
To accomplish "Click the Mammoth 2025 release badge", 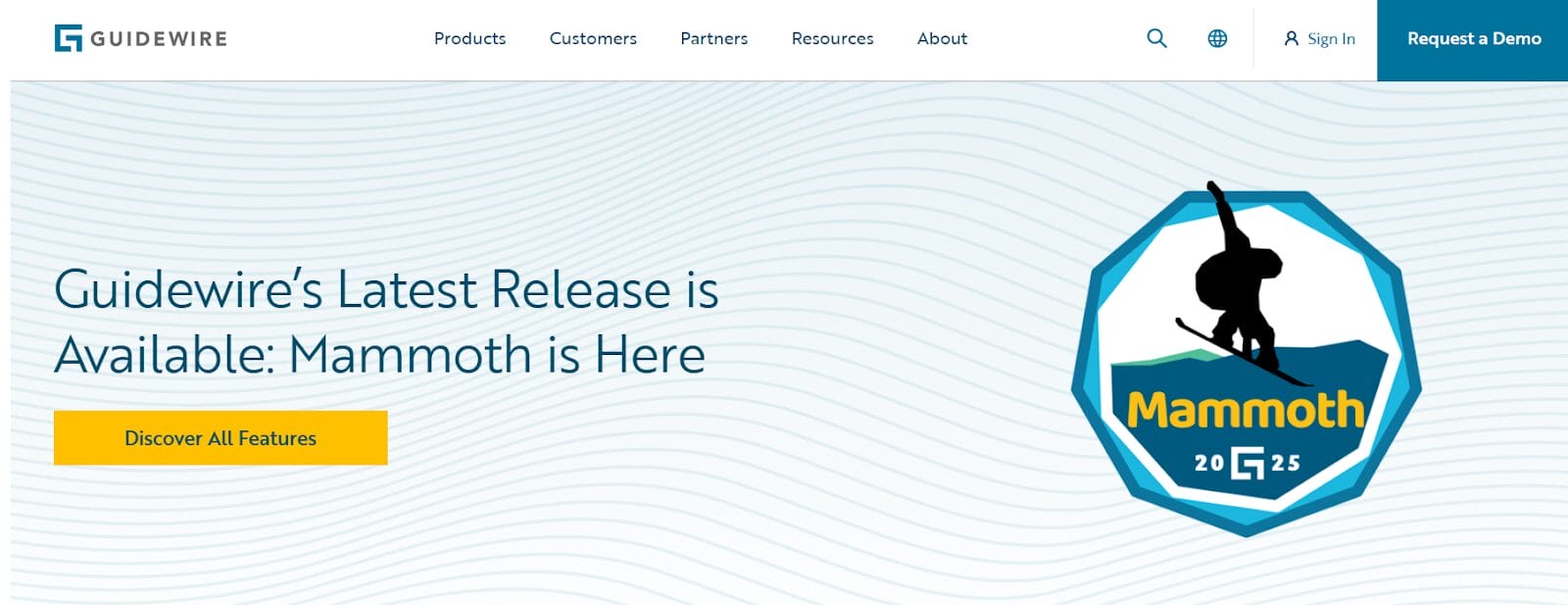I will point(1246,361).
